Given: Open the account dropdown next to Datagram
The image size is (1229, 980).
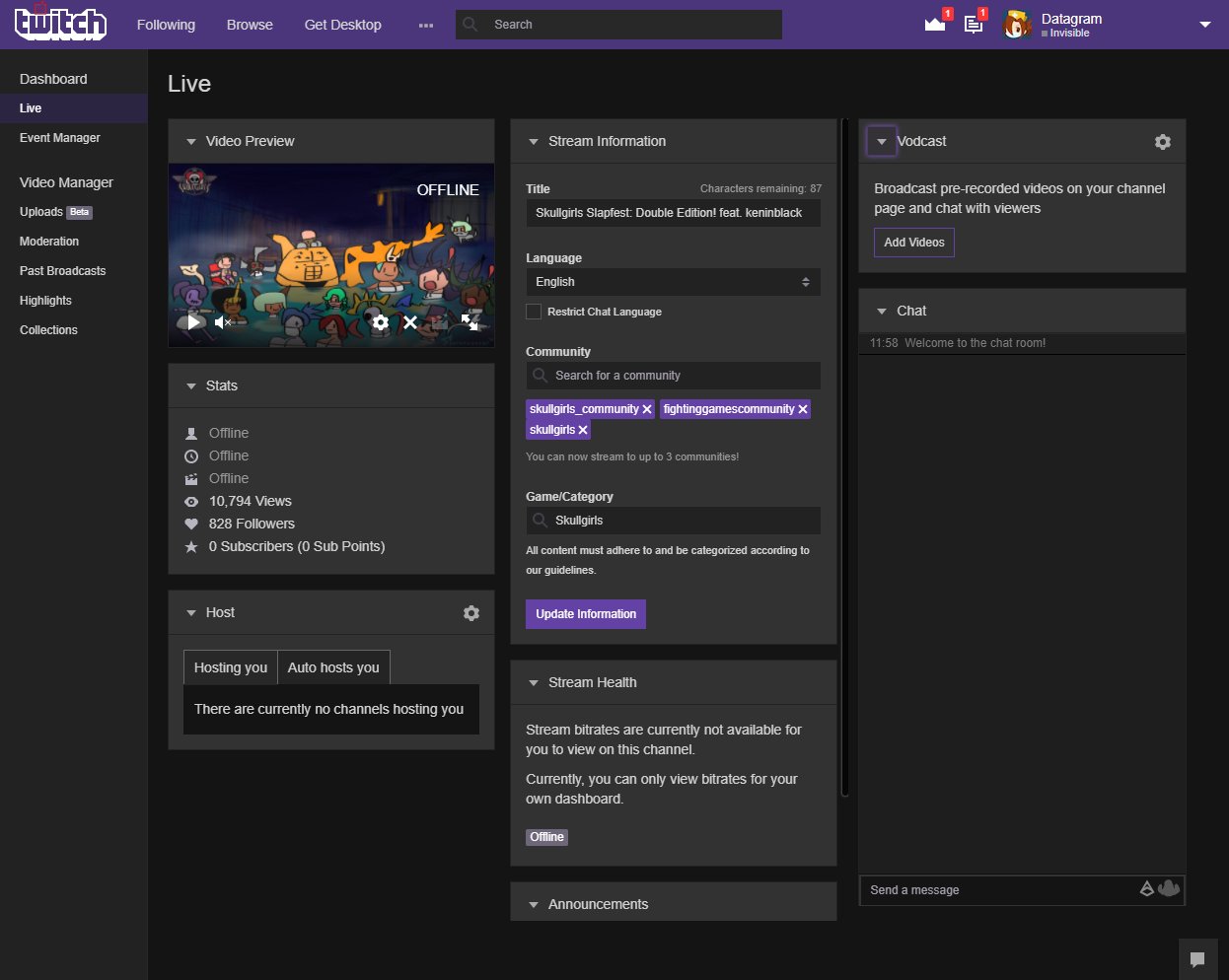Looking at the screenshot, I should (x=1205, y=24).
